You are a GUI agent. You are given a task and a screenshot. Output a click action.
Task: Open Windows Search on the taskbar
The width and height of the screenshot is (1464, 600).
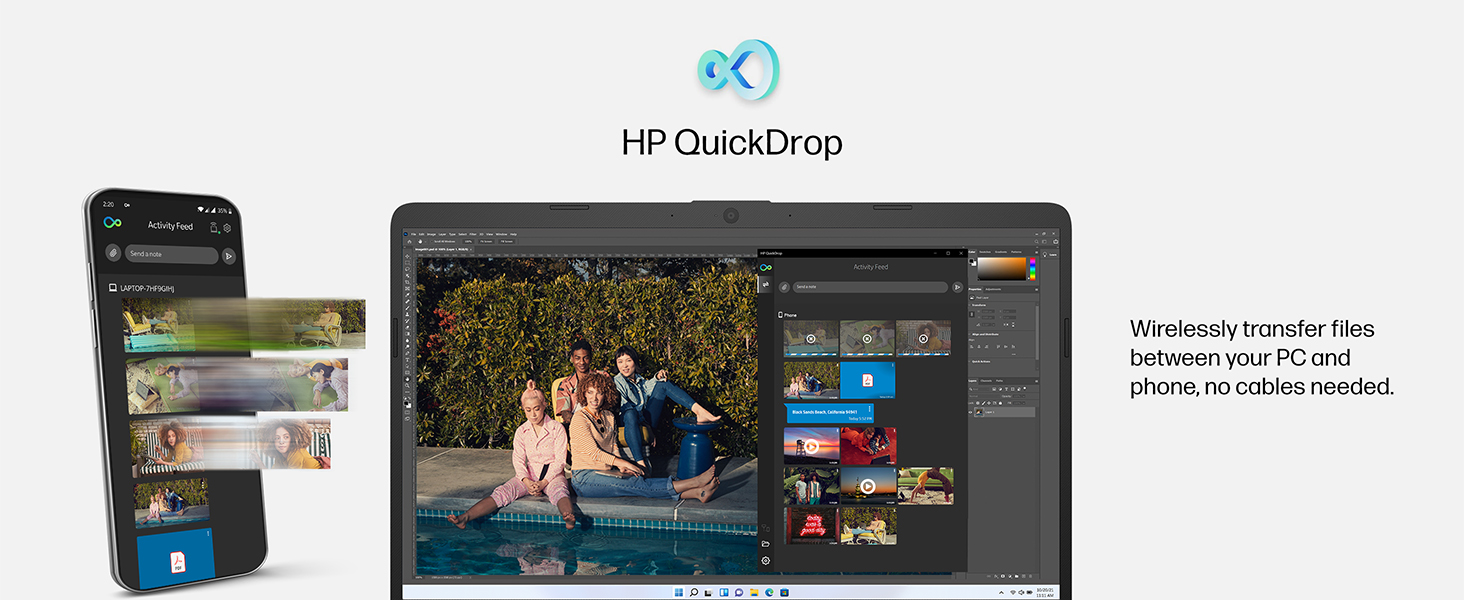point(694,592)
